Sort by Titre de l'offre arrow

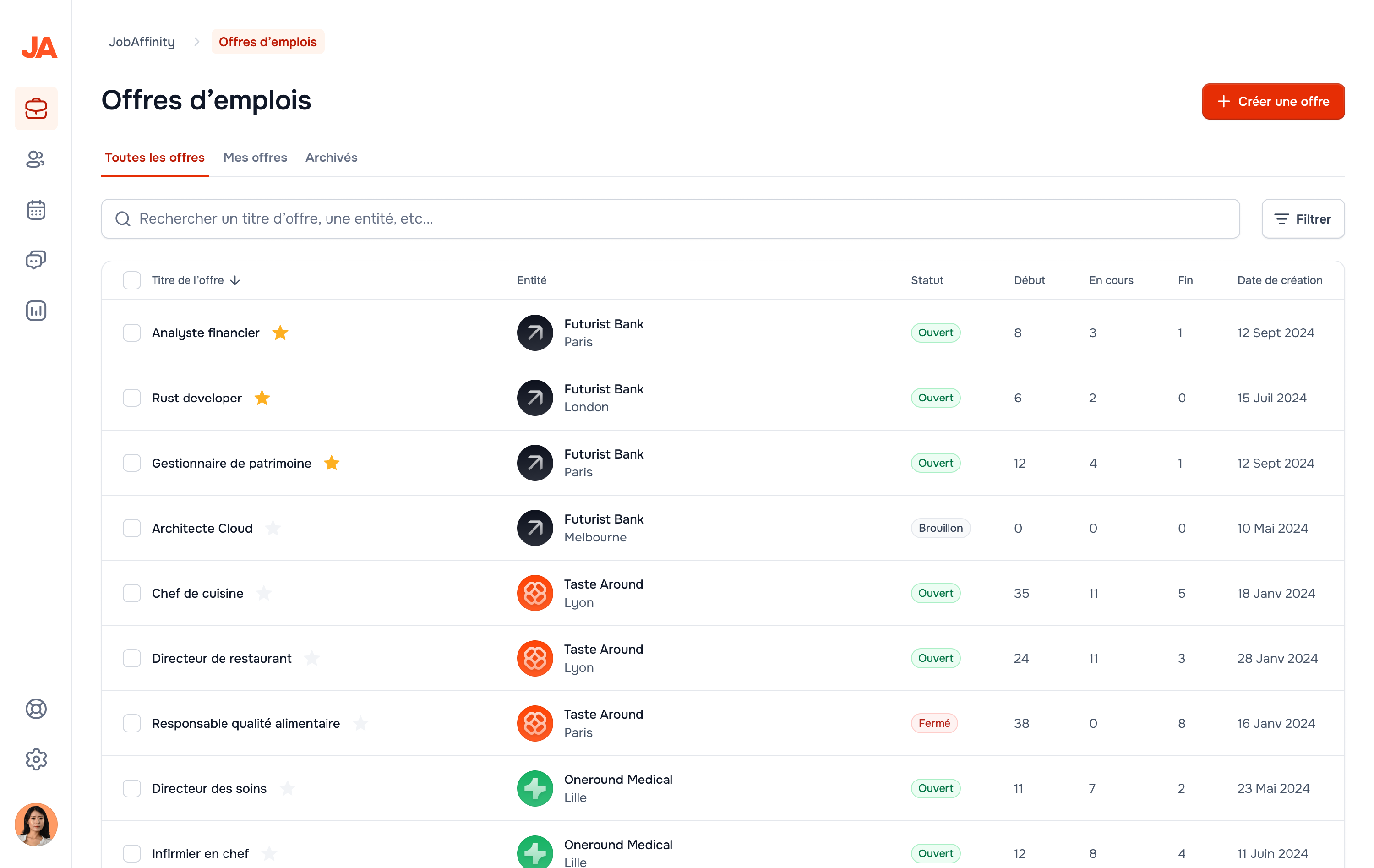pos(235,280)
